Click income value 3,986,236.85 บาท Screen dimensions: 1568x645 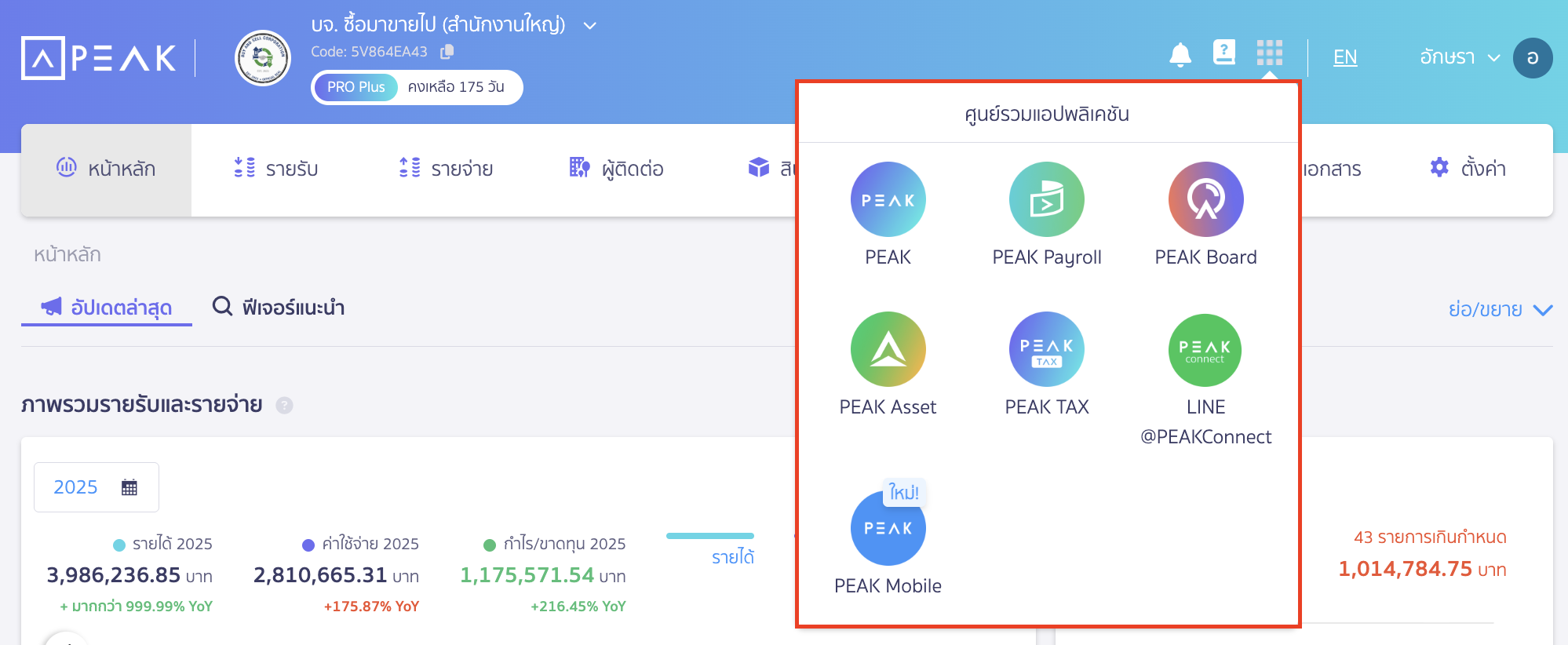click(x=129, y=576)
